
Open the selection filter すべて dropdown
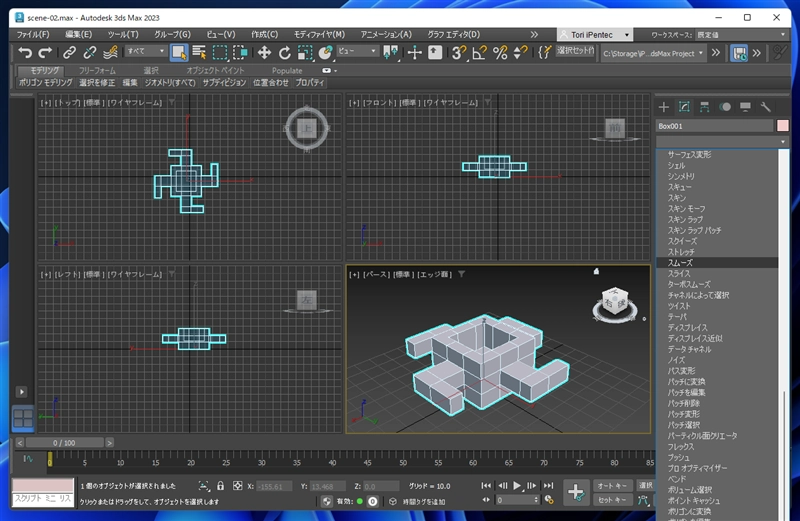click(146, 51)
